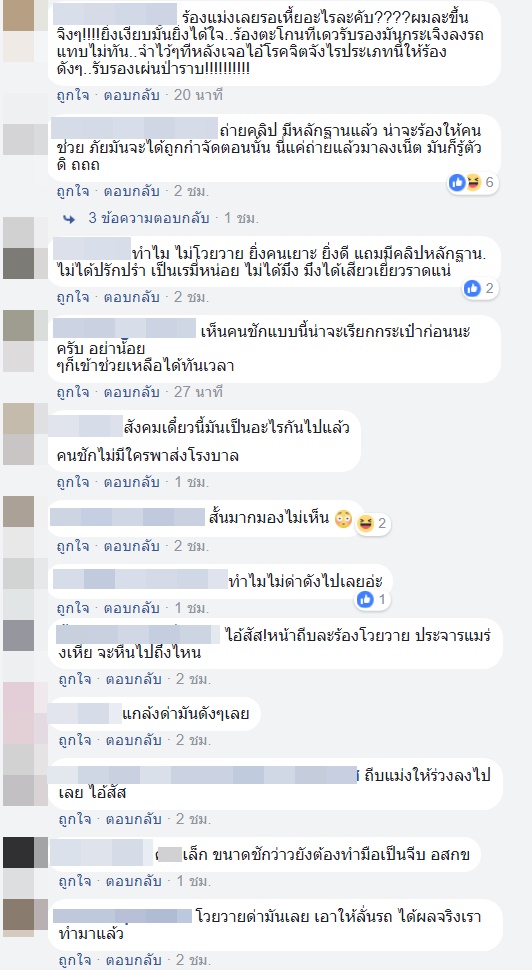Open profile picture next to สังคมเดี๋ยวนี้ comment
The height and width of the screenshot is (970, 532).
pyautogui.click(x=18, y=419)
